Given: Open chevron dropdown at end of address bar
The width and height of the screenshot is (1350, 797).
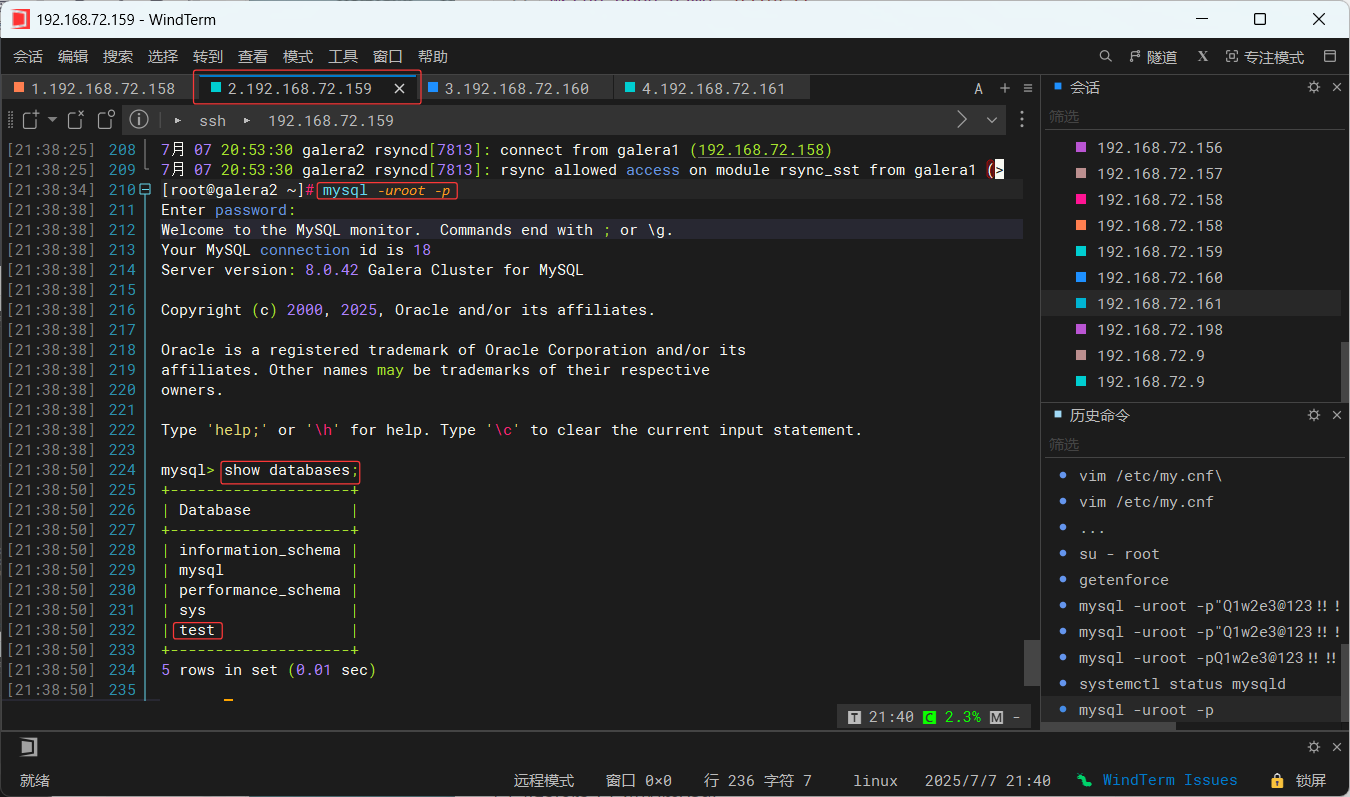Looking at the screenshot, I should [991, 120].
